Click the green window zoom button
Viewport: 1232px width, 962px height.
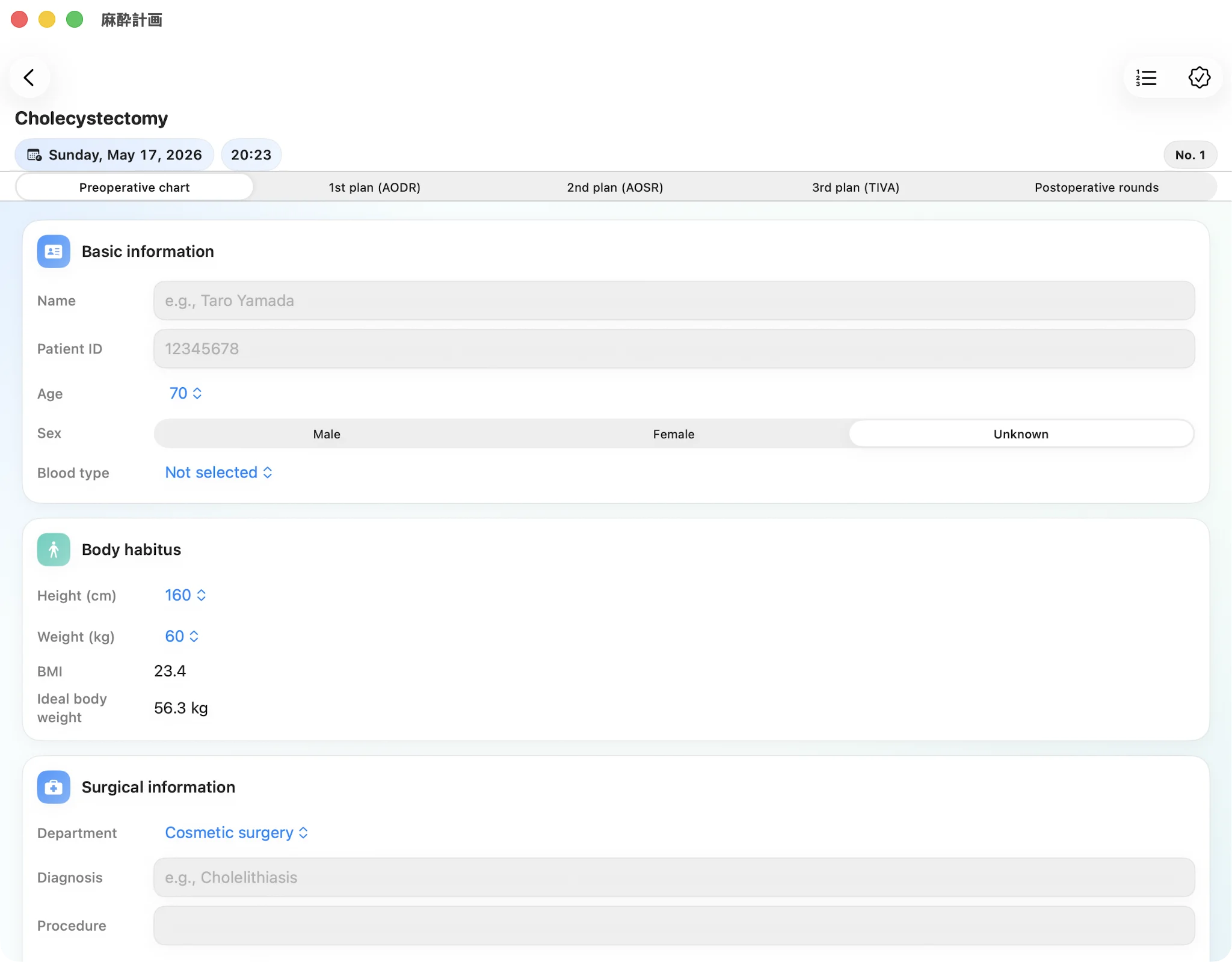(75, 20)
